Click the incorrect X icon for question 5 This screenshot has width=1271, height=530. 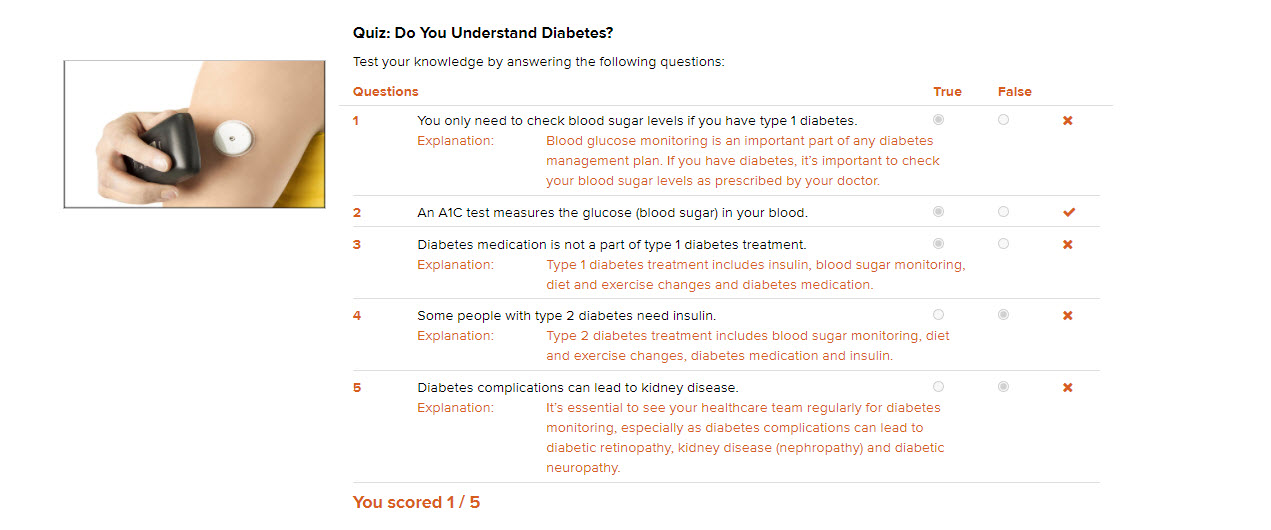(x=1067, y=388)
